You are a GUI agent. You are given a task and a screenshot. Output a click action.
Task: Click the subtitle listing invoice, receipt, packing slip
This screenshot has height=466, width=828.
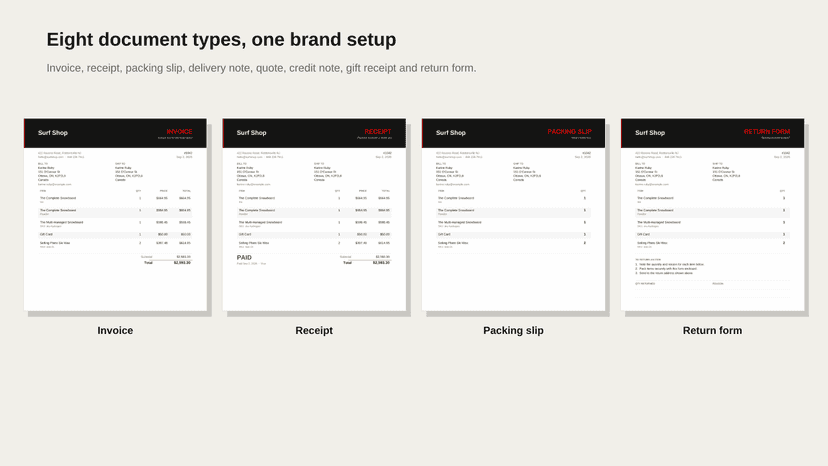tap(261, 68)
